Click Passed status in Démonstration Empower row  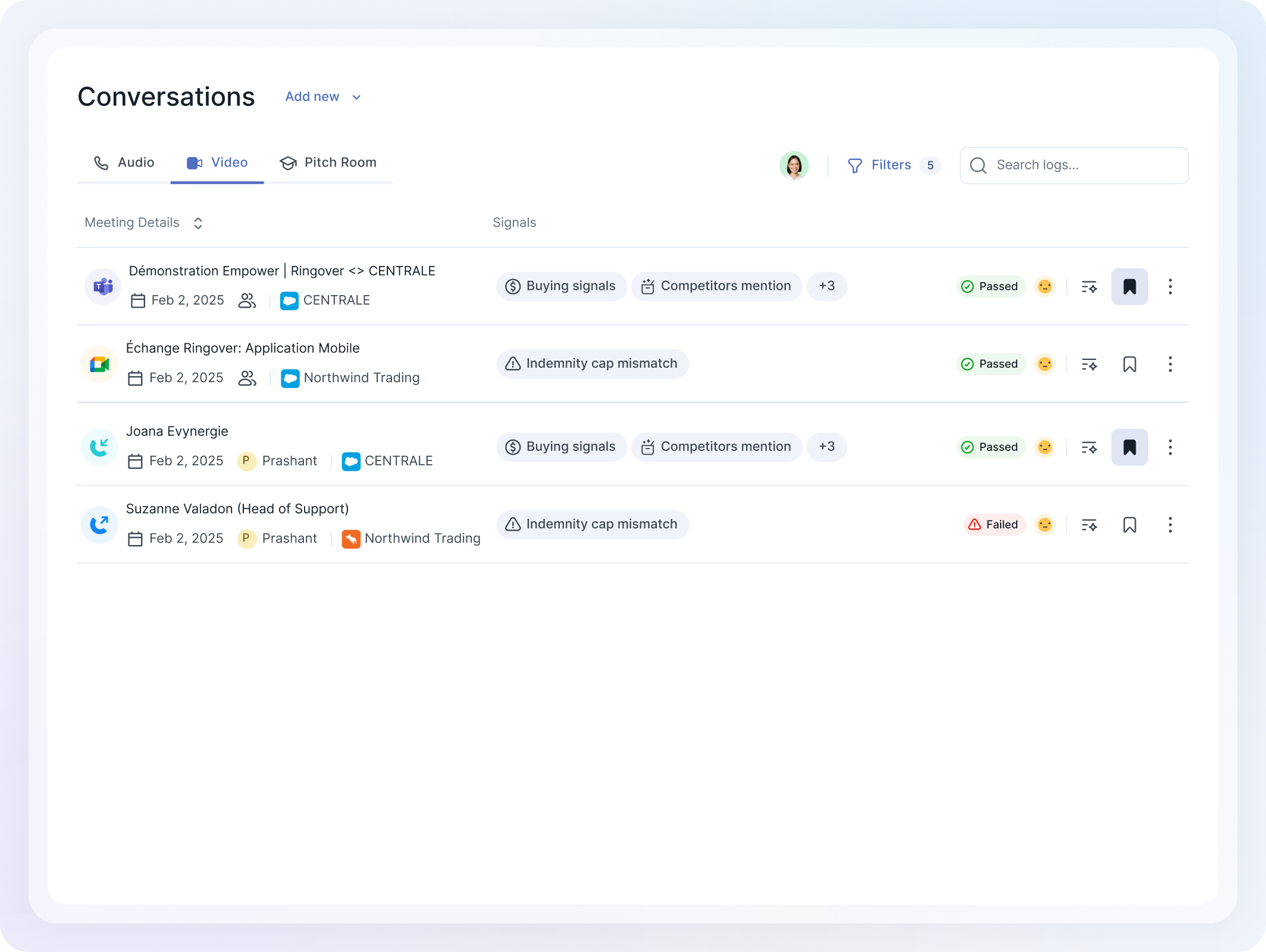click(x=991, y=286)
